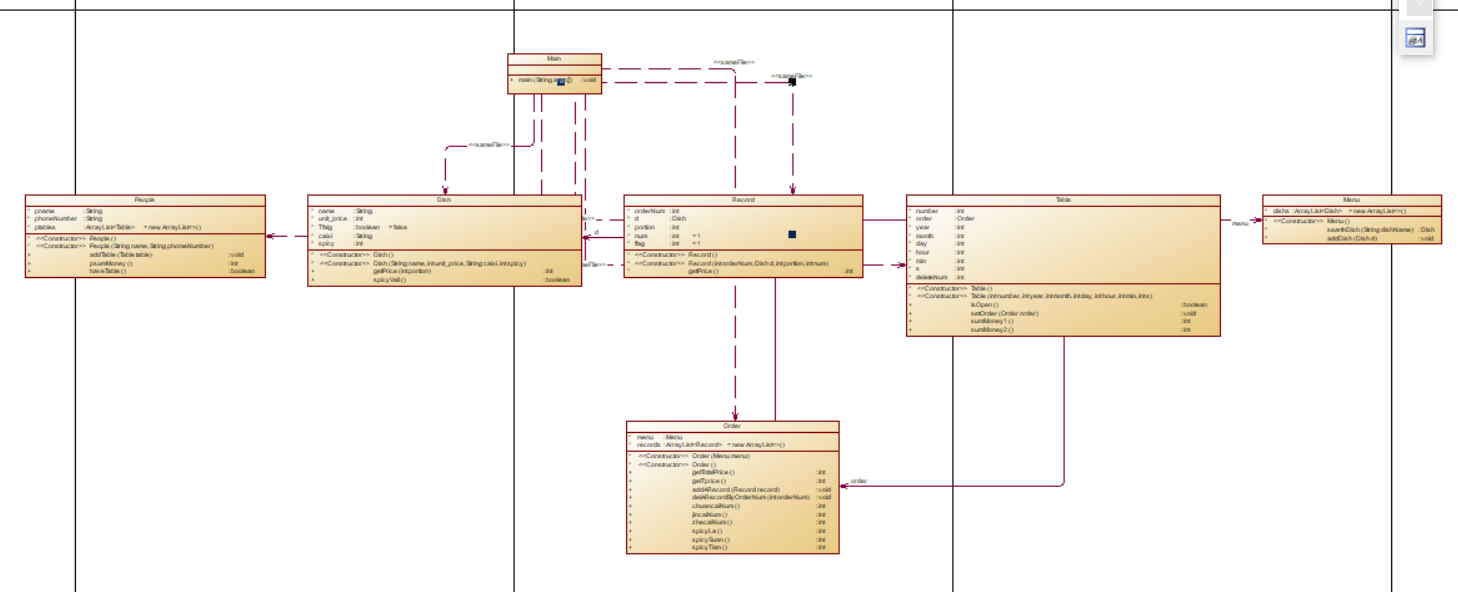This screenshot has width=1458, height=592.
Task: Click the isOpen() operation in Table
Action: [984, 304]
